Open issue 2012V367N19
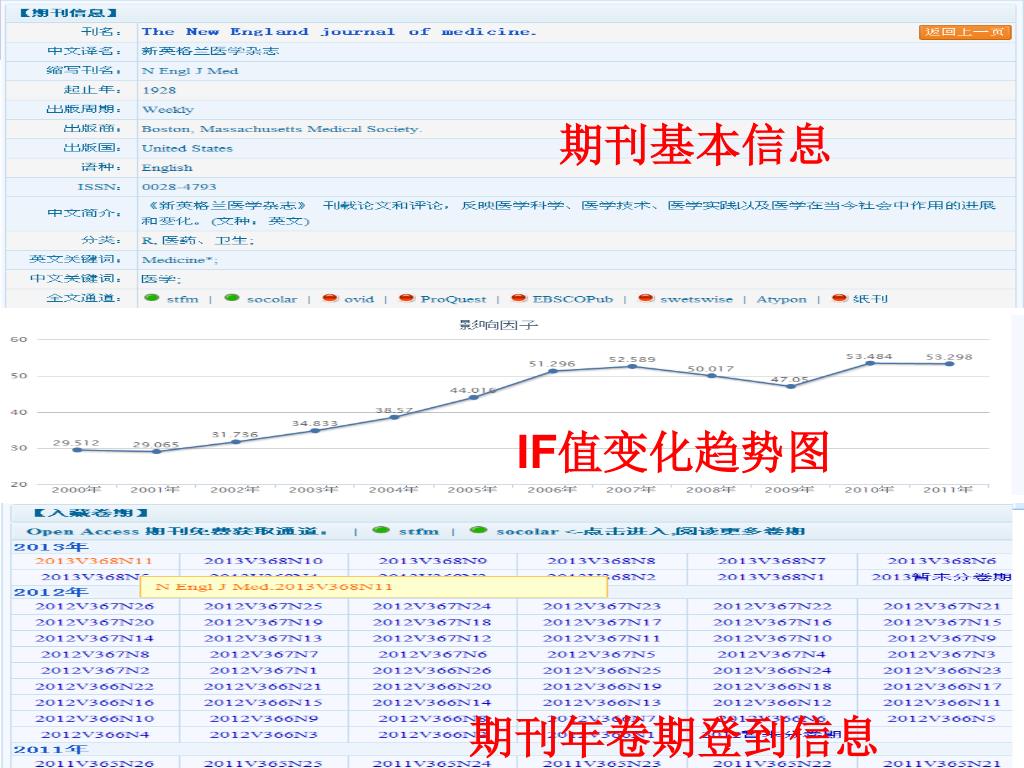Image resolution: width=1024 pixels, height=768 pixels. pyautogui.click(x=263, y=623)
